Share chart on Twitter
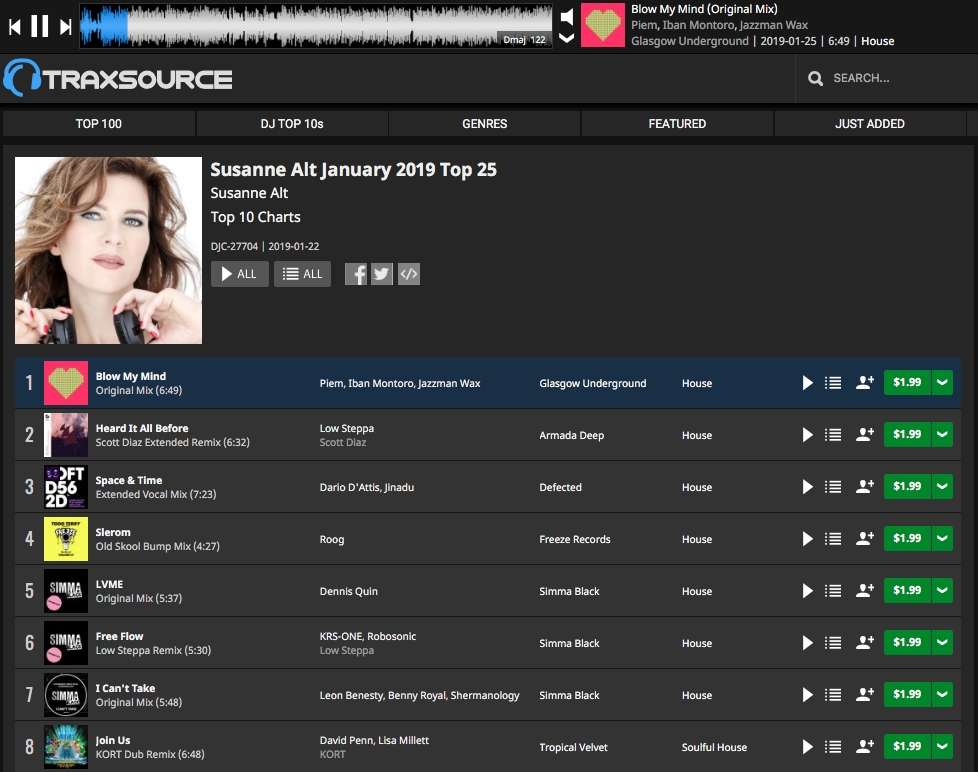This screenshot has height=772, width=978. (382, 274)
